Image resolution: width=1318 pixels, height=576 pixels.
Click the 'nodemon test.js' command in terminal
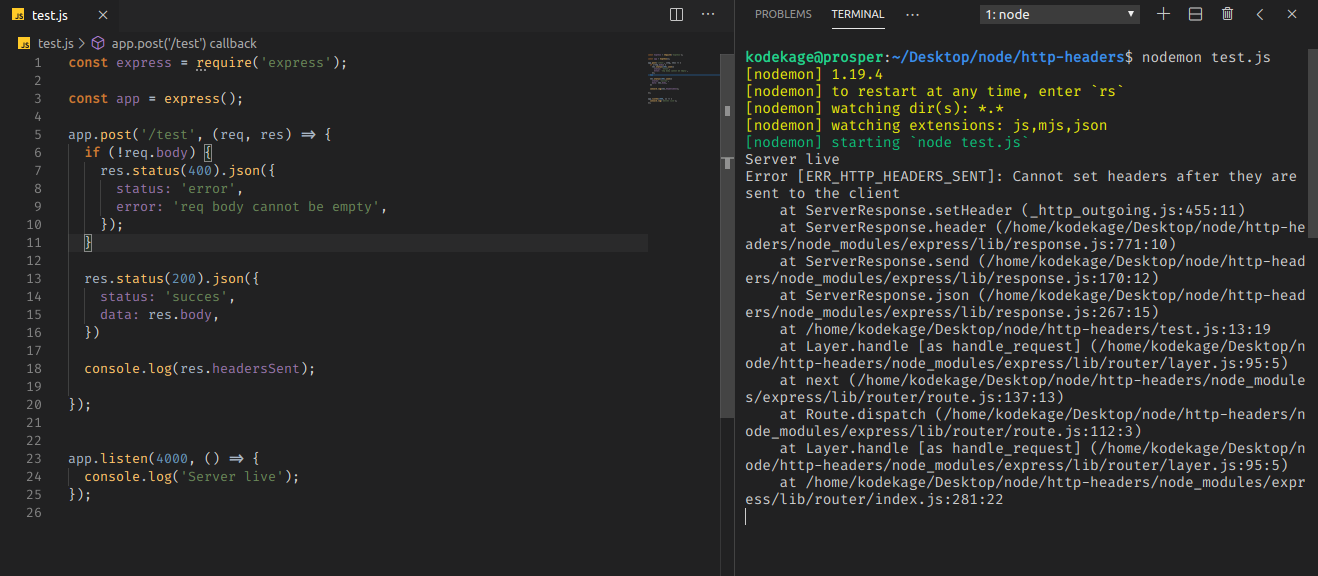(x=1206, y=57)
